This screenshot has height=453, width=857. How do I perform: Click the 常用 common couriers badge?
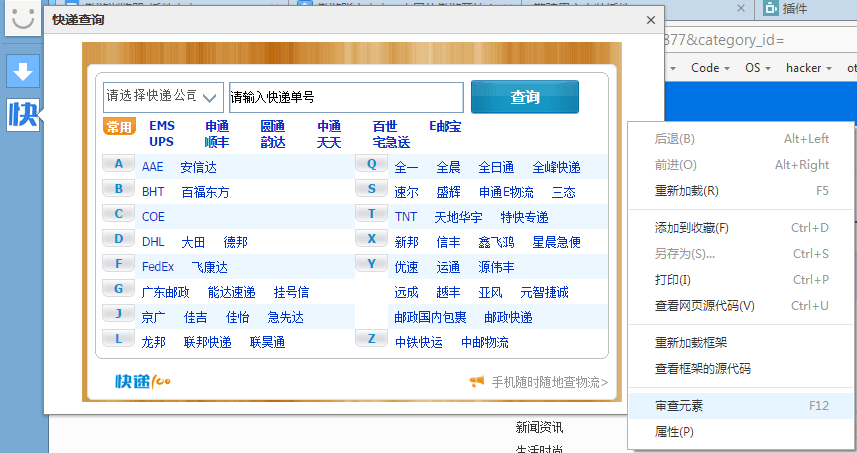pyautogui.click(x=119, y=127)
